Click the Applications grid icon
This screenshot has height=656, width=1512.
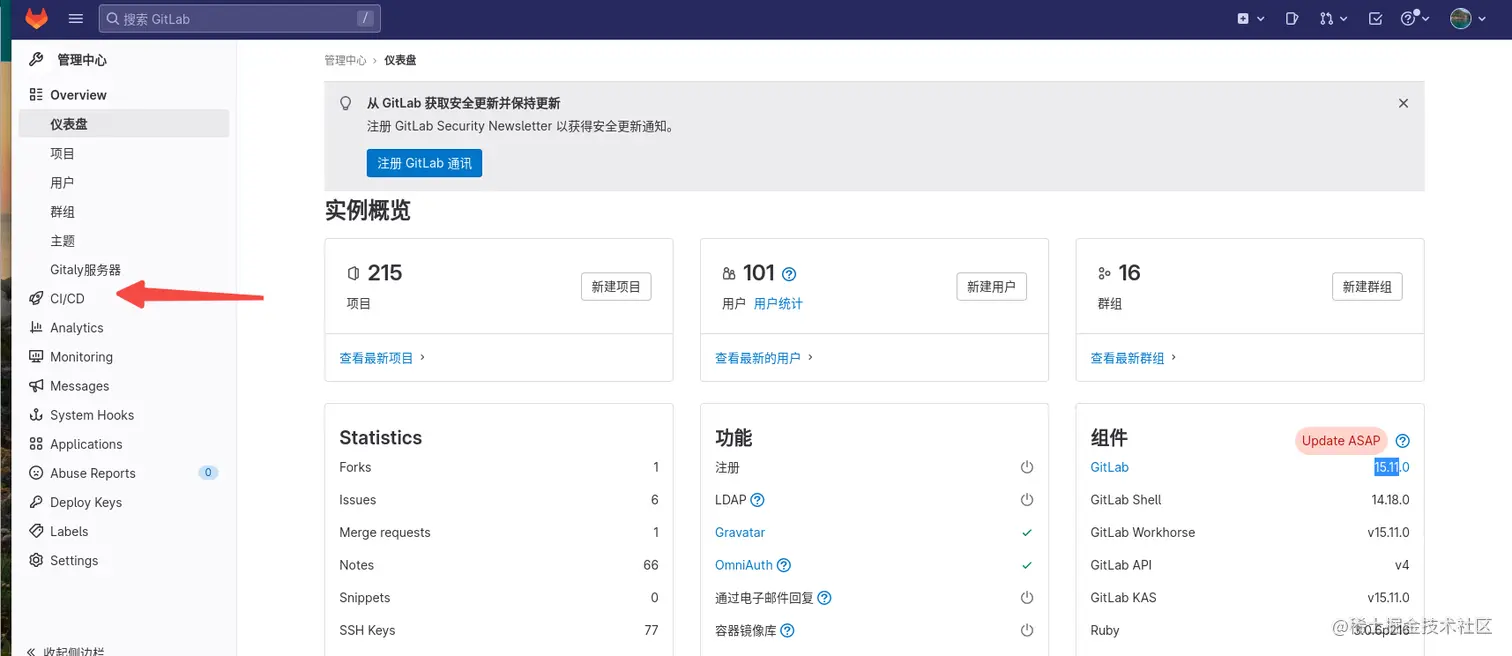coord(36,443)
